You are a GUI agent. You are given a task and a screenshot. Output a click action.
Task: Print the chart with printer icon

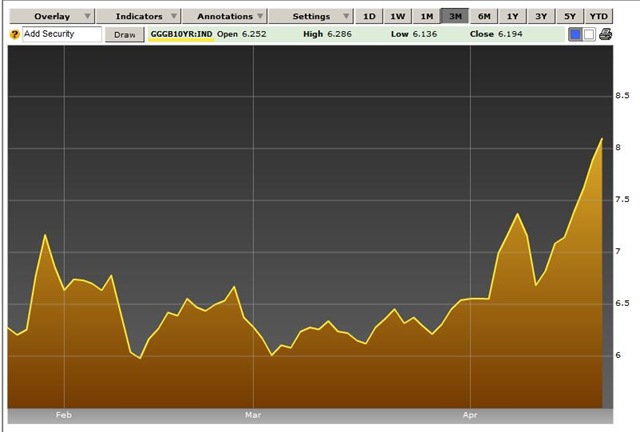pos(605,34)
